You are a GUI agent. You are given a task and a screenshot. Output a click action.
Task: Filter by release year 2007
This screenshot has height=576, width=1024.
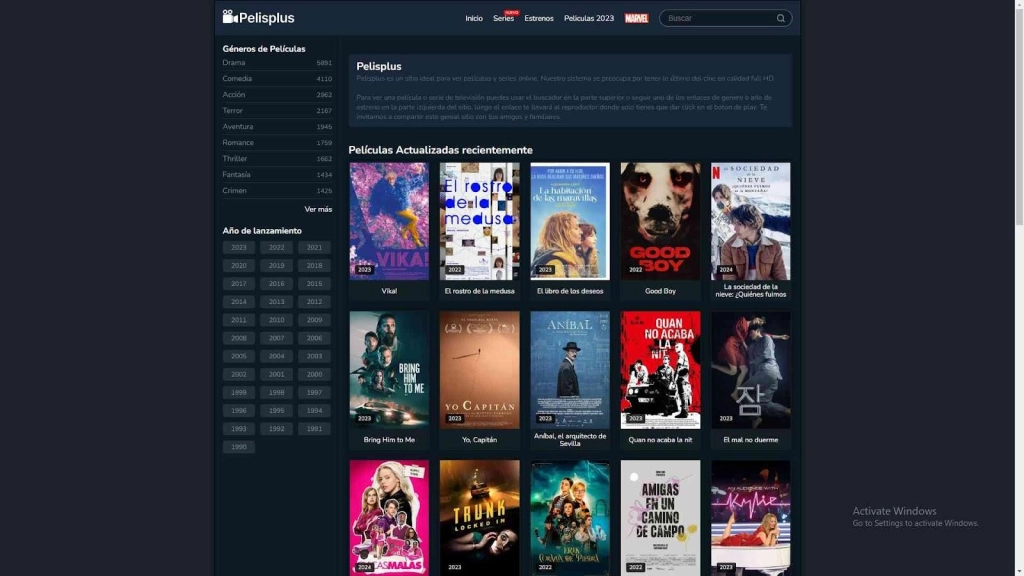[x=276, y=338]
